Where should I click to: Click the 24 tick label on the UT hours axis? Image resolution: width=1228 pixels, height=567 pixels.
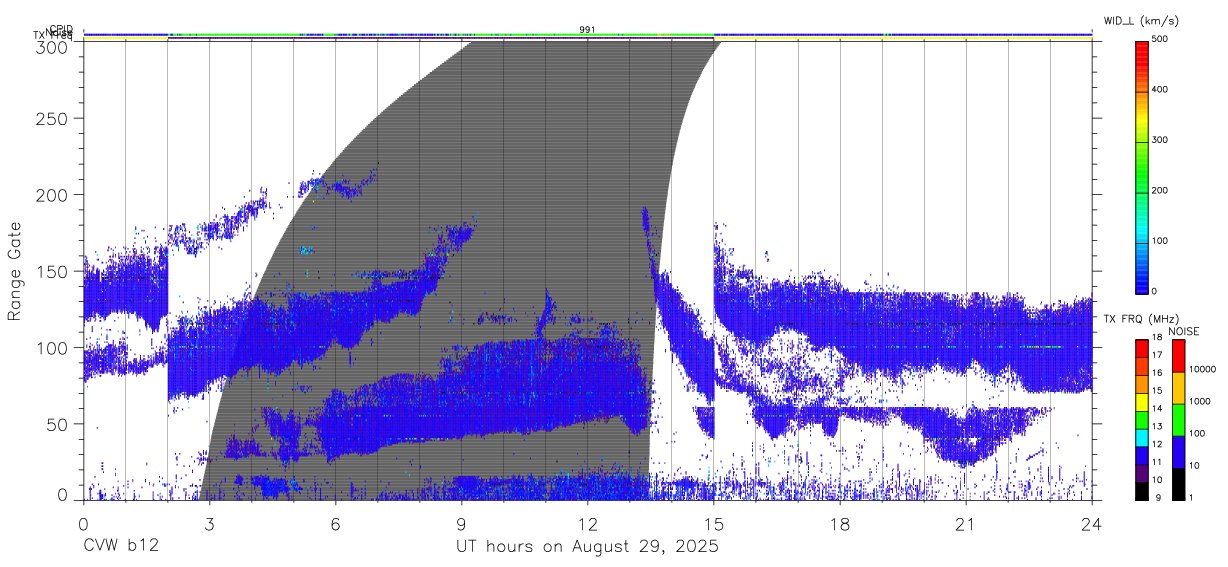(1092, 524)
